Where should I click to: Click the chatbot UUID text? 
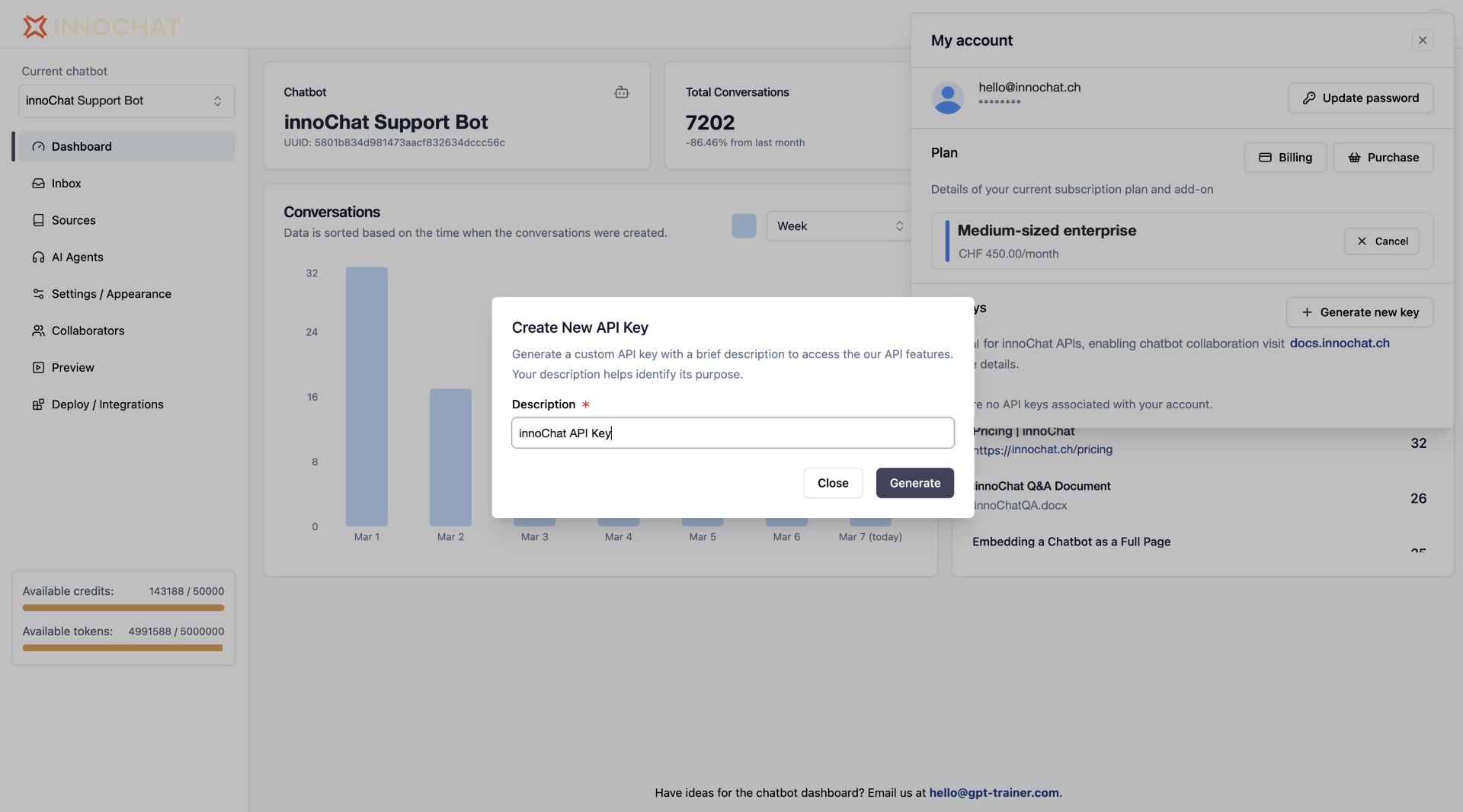[394, 142]
